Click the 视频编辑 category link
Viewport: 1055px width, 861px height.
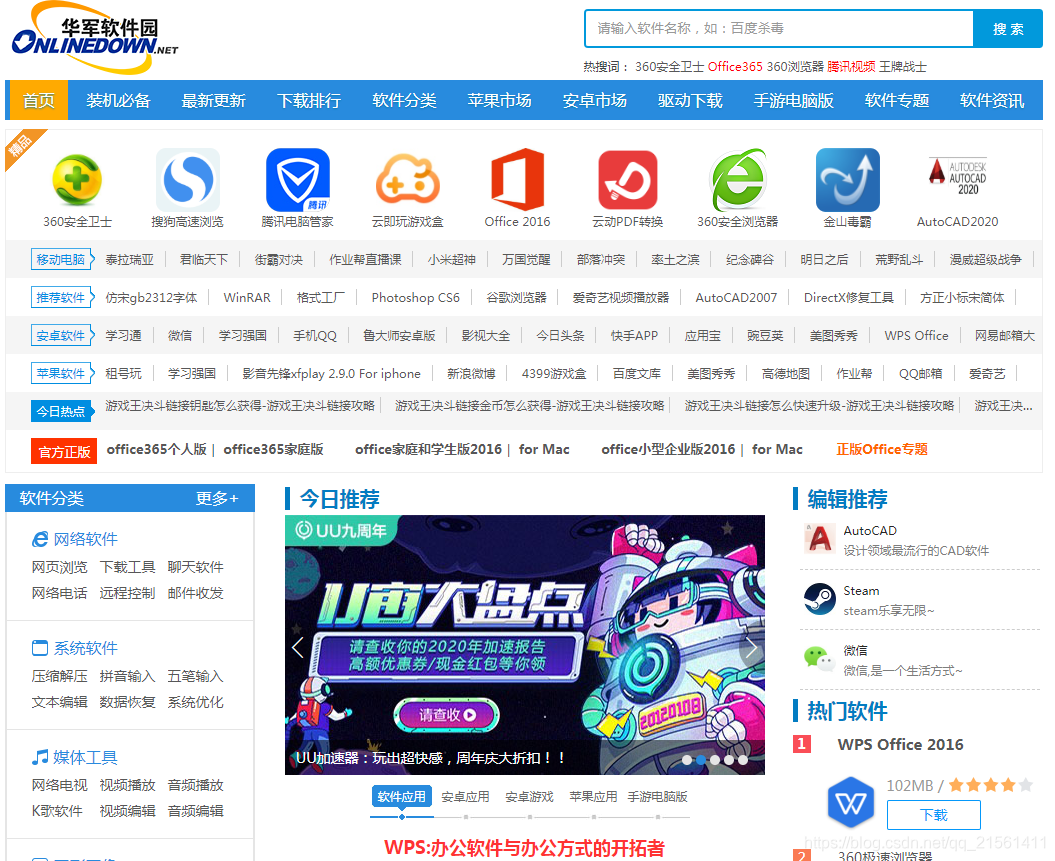tap(127, 811)
